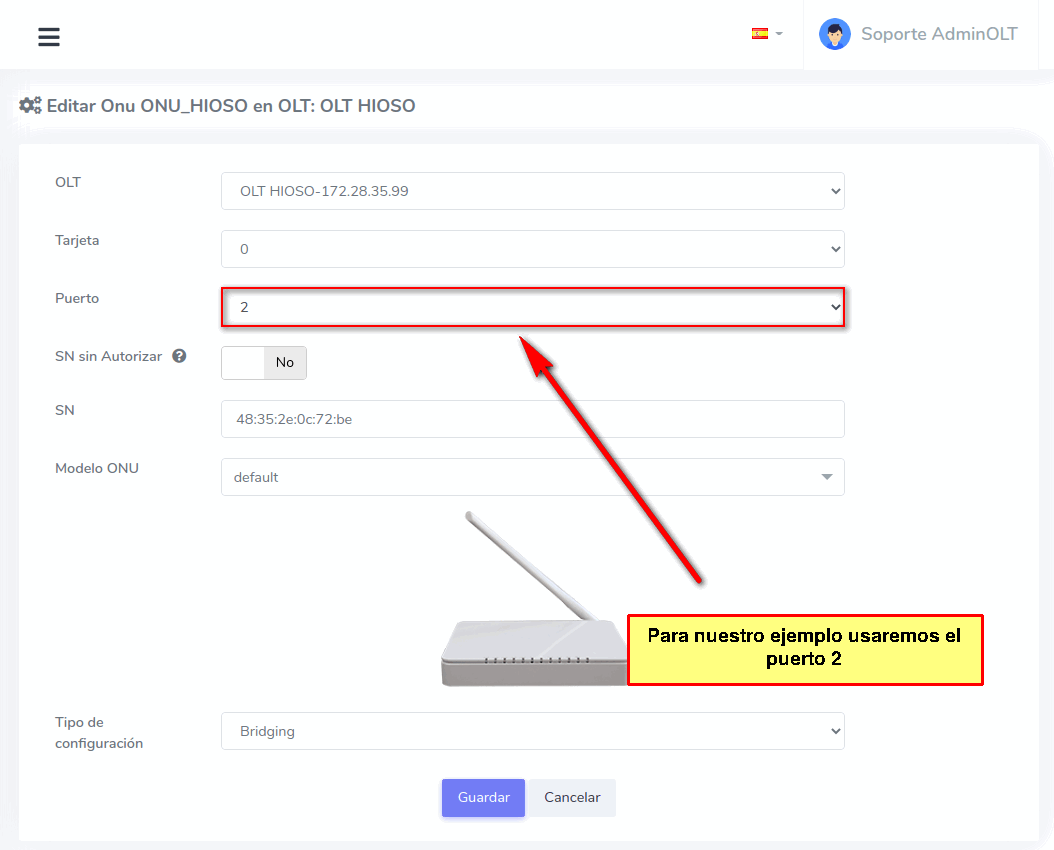The image size is (1054, 850).
Task: Click the user avatar icon
Action: [834, 34]
